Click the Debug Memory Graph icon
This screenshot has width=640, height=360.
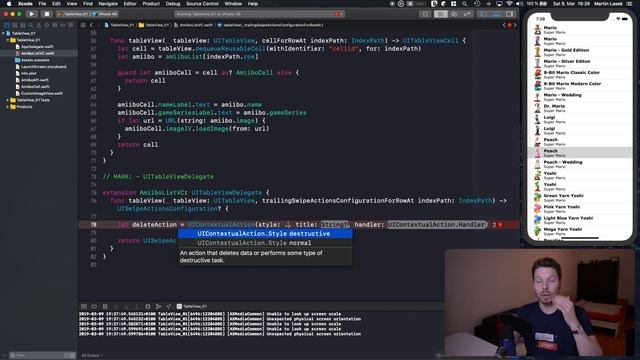coord(158,307)
